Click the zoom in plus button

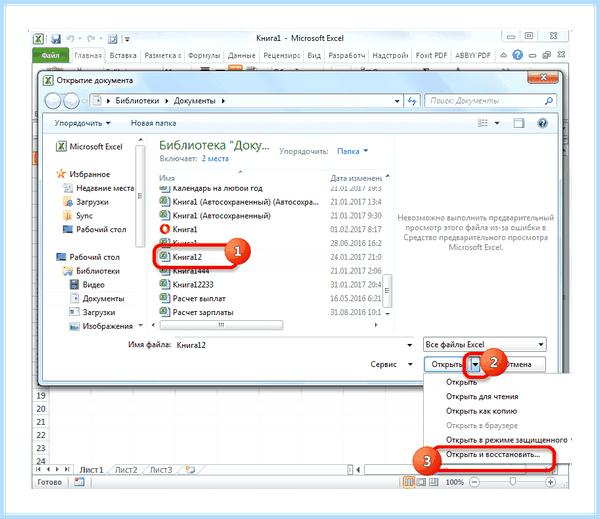550,482
